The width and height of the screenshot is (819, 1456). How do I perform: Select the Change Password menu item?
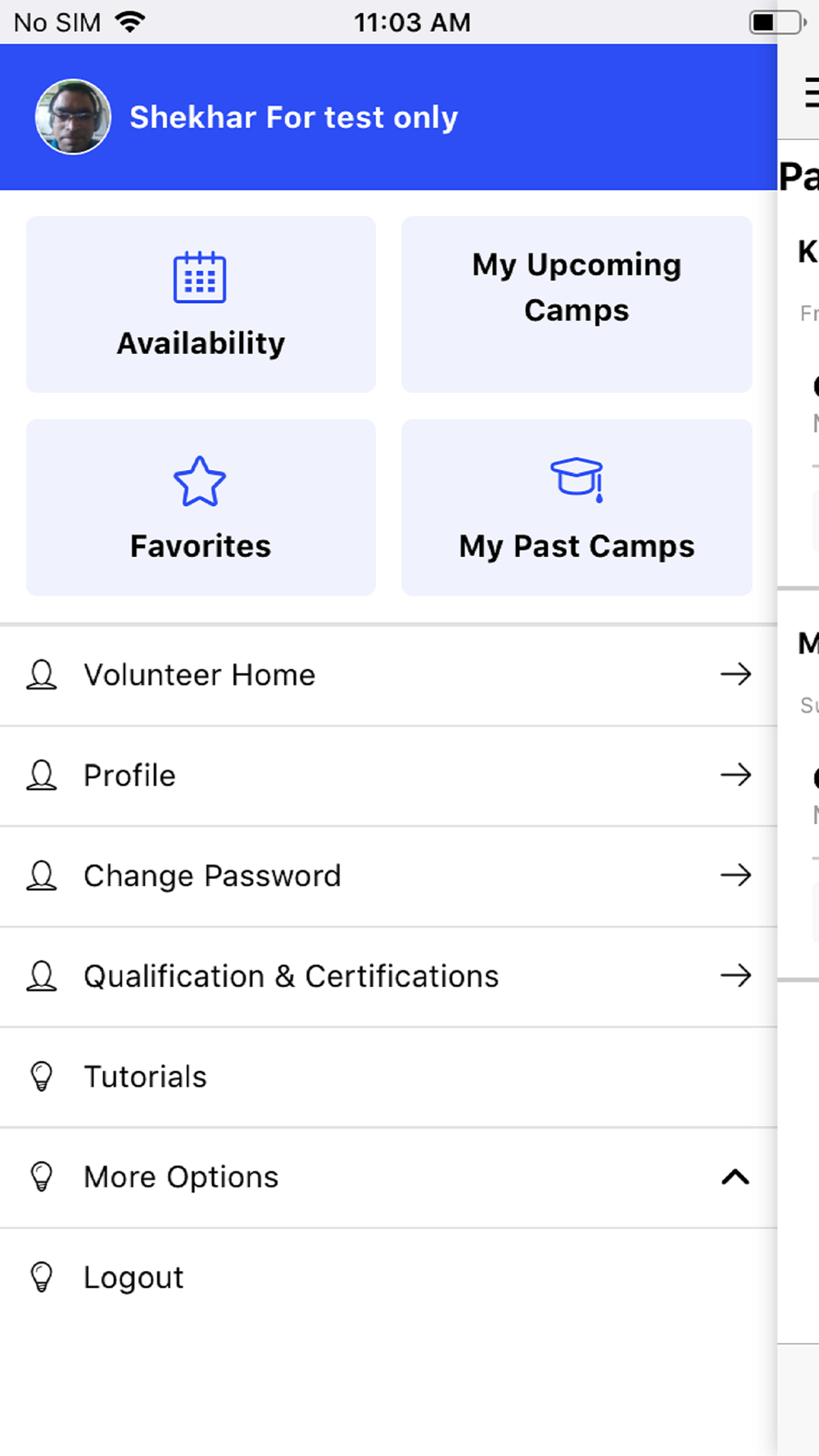(x=212, y=875)
